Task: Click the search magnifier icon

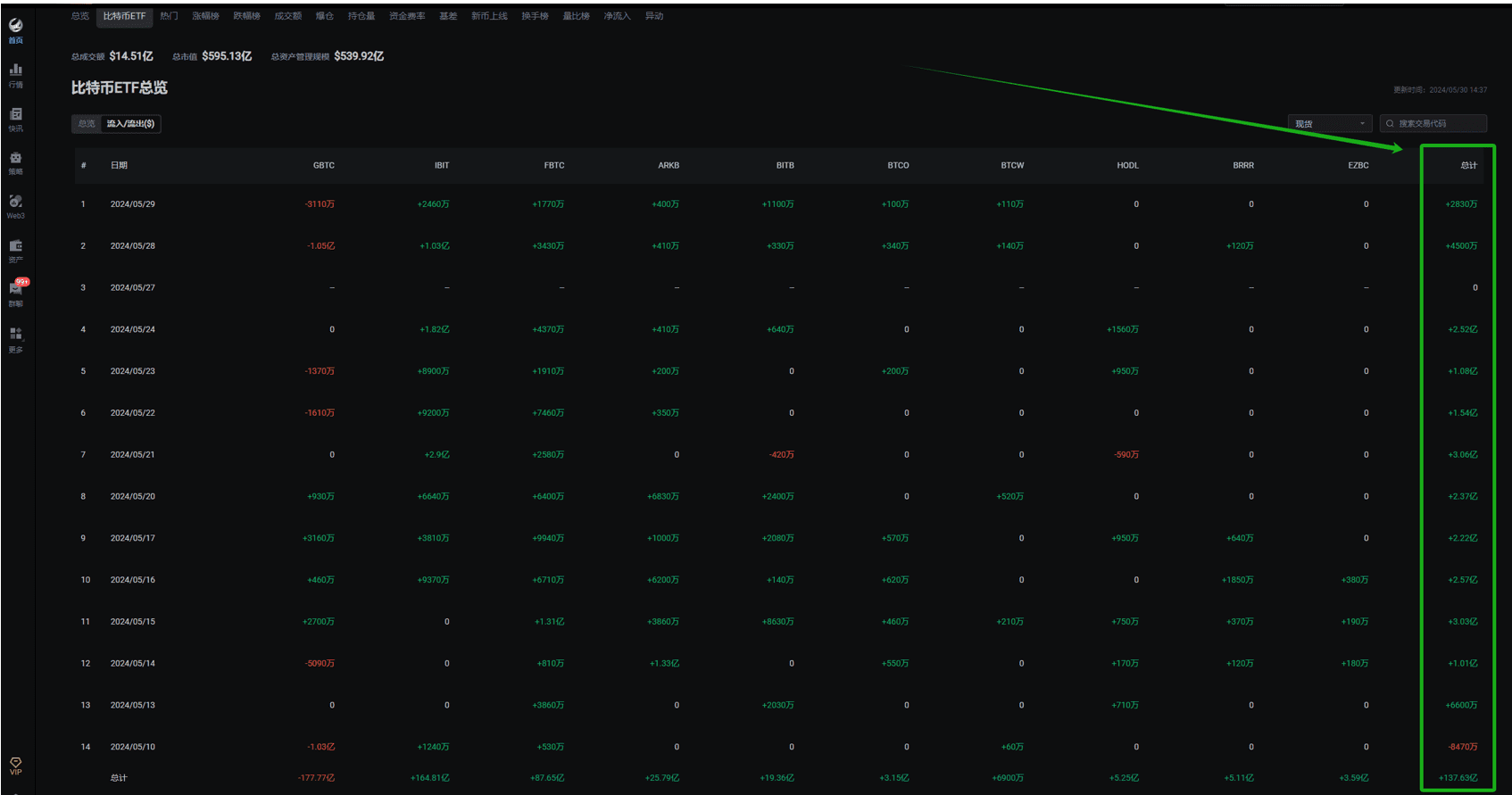Action: tap(1390, 124)
